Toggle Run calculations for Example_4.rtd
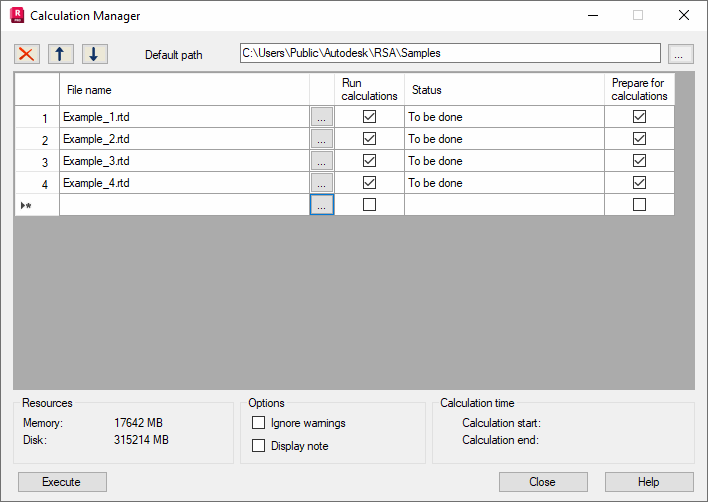The image size is (708, 502). pos(369,182)
